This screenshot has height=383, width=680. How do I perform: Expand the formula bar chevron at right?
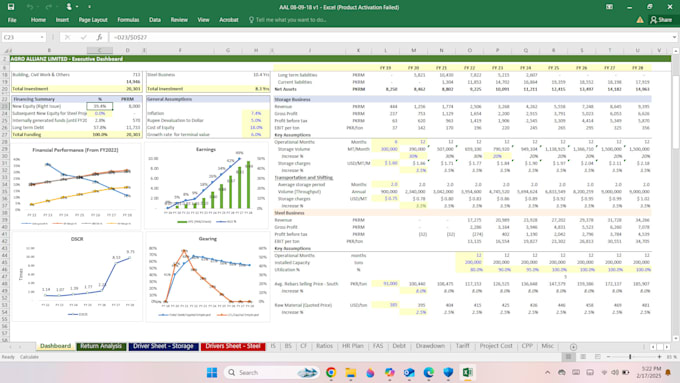pyautogui.click(x=674, y=37)
